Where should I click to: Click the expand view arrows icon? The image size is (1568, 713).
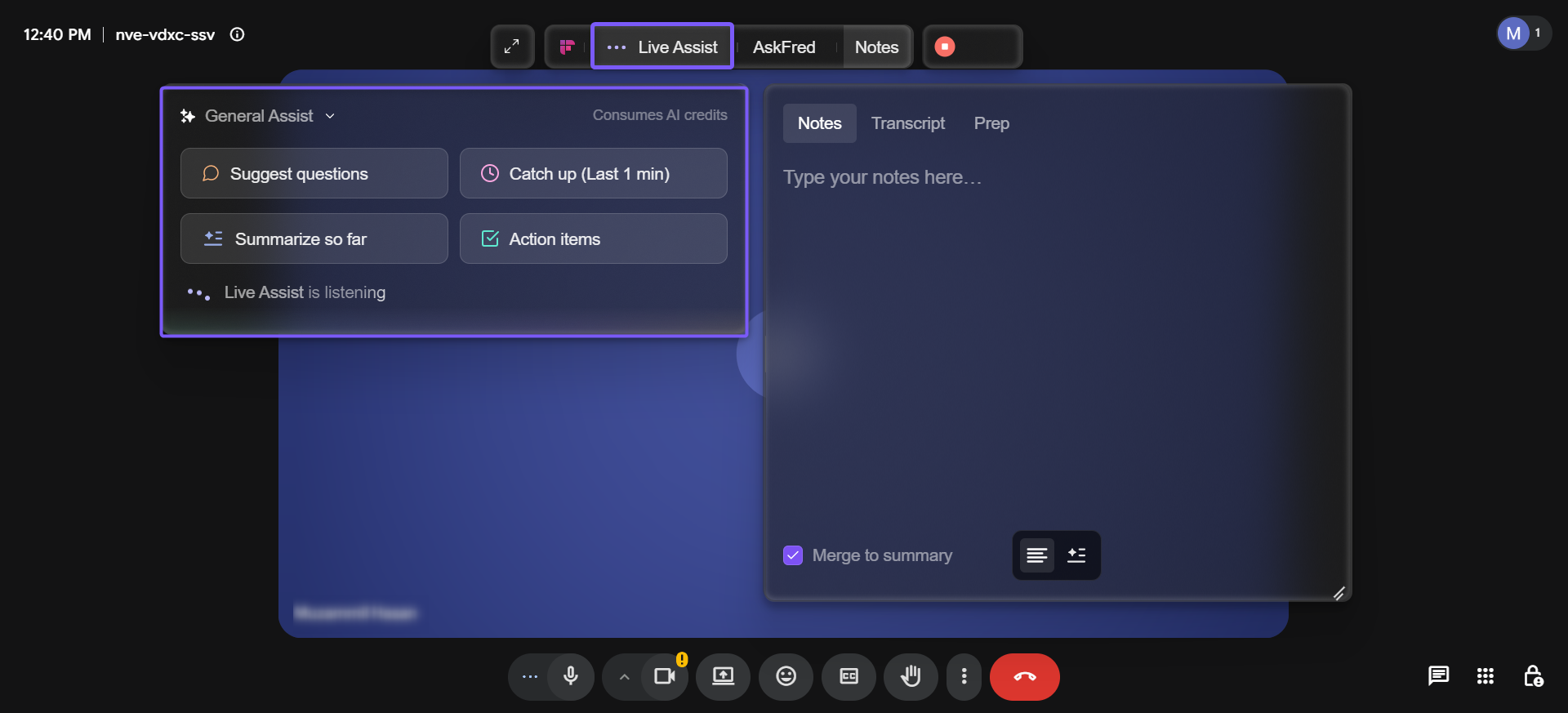tap(512, 47)
